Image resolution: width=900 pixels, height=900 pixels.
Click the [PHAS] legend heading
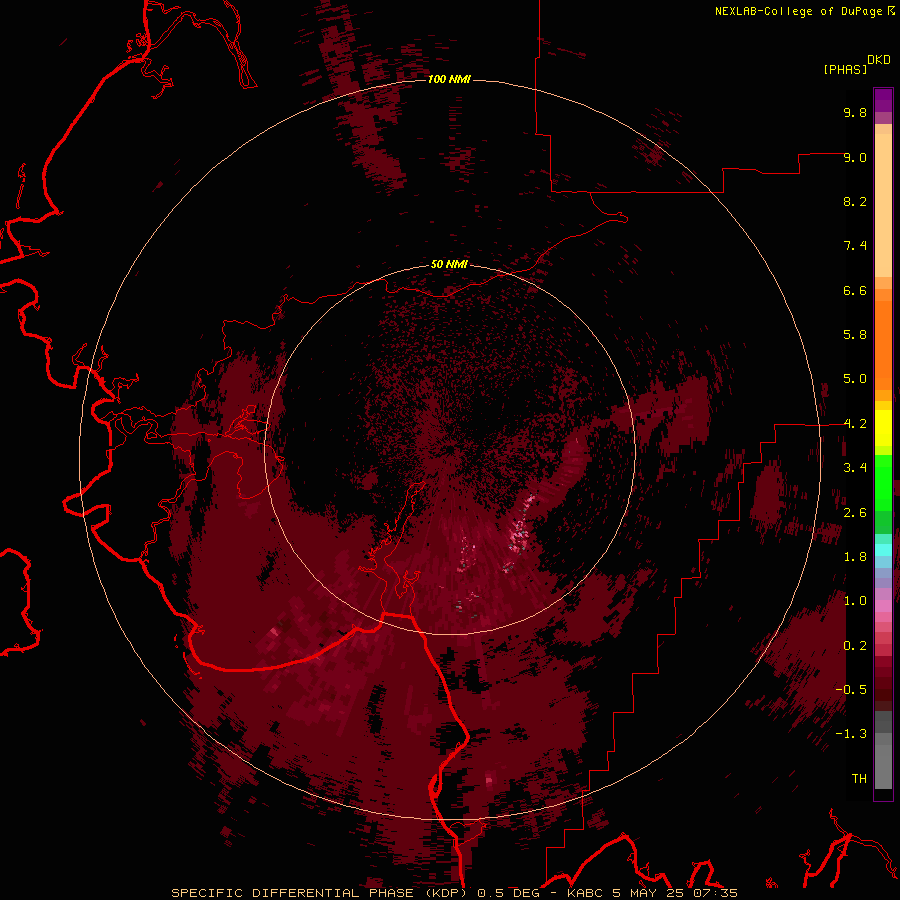(x=845, y=69)
